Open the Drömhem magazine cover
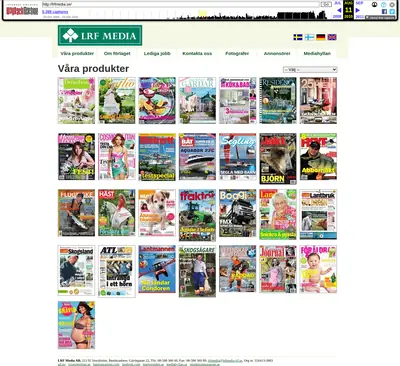 76,100
